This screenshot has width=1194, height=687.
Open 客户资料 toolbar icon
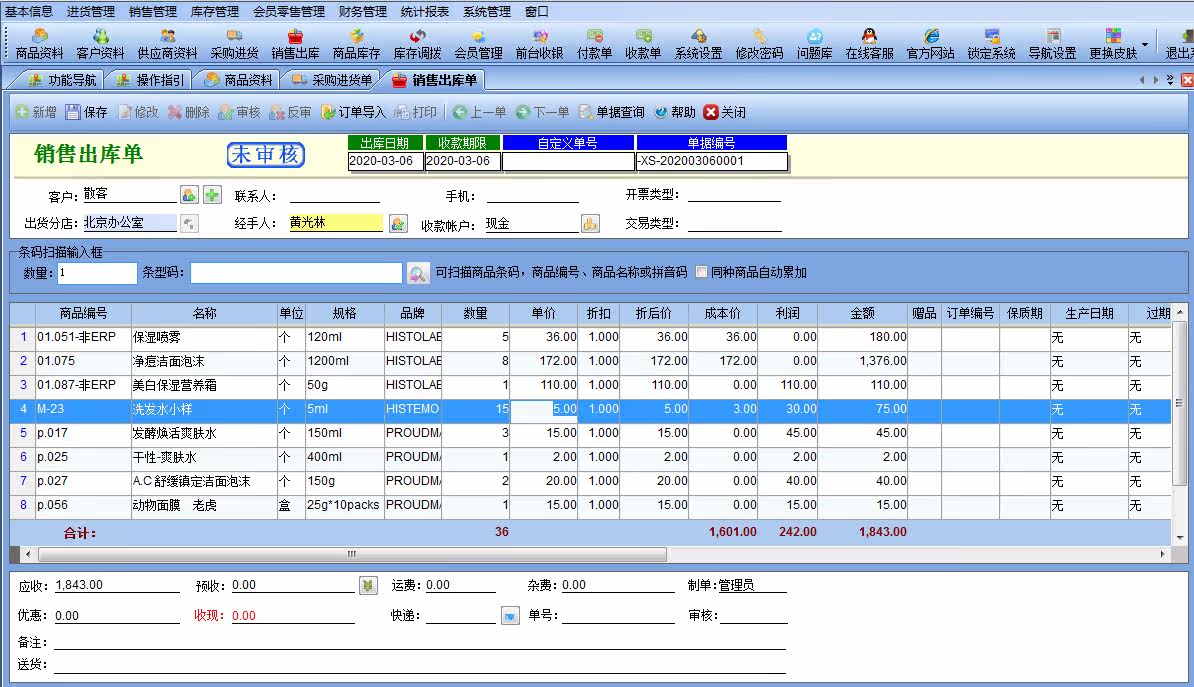pyautogui.click(x=101, y=44)
